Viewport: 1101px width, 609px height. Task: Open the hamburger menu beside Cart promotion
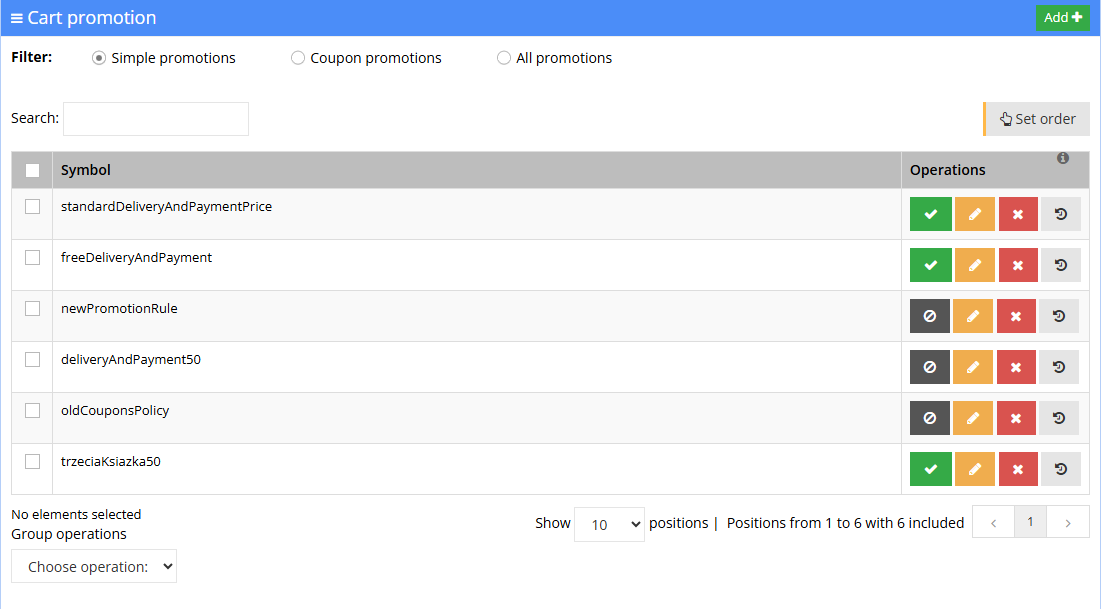click(17, 18)
